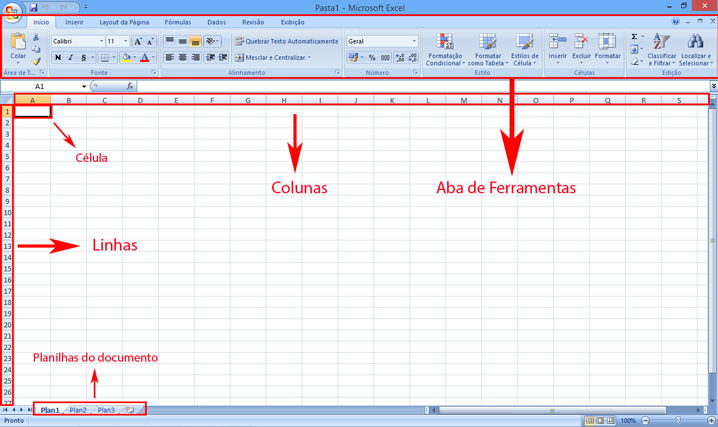
Task: Apply percent style format
Action: pos(372,58)
